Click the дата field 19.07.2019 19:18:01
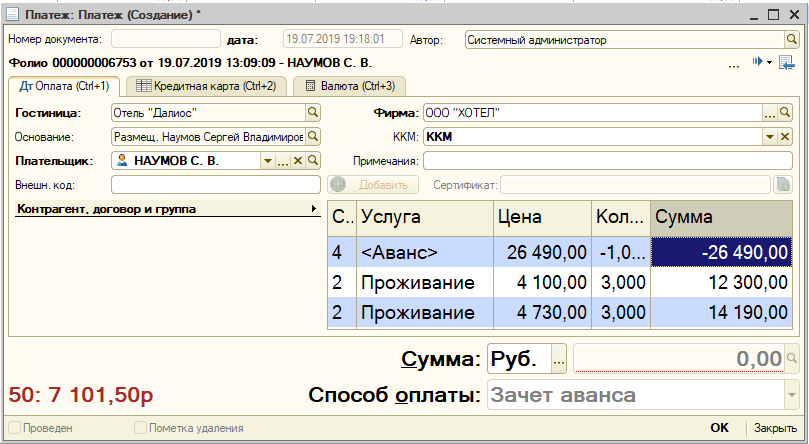 343,39
